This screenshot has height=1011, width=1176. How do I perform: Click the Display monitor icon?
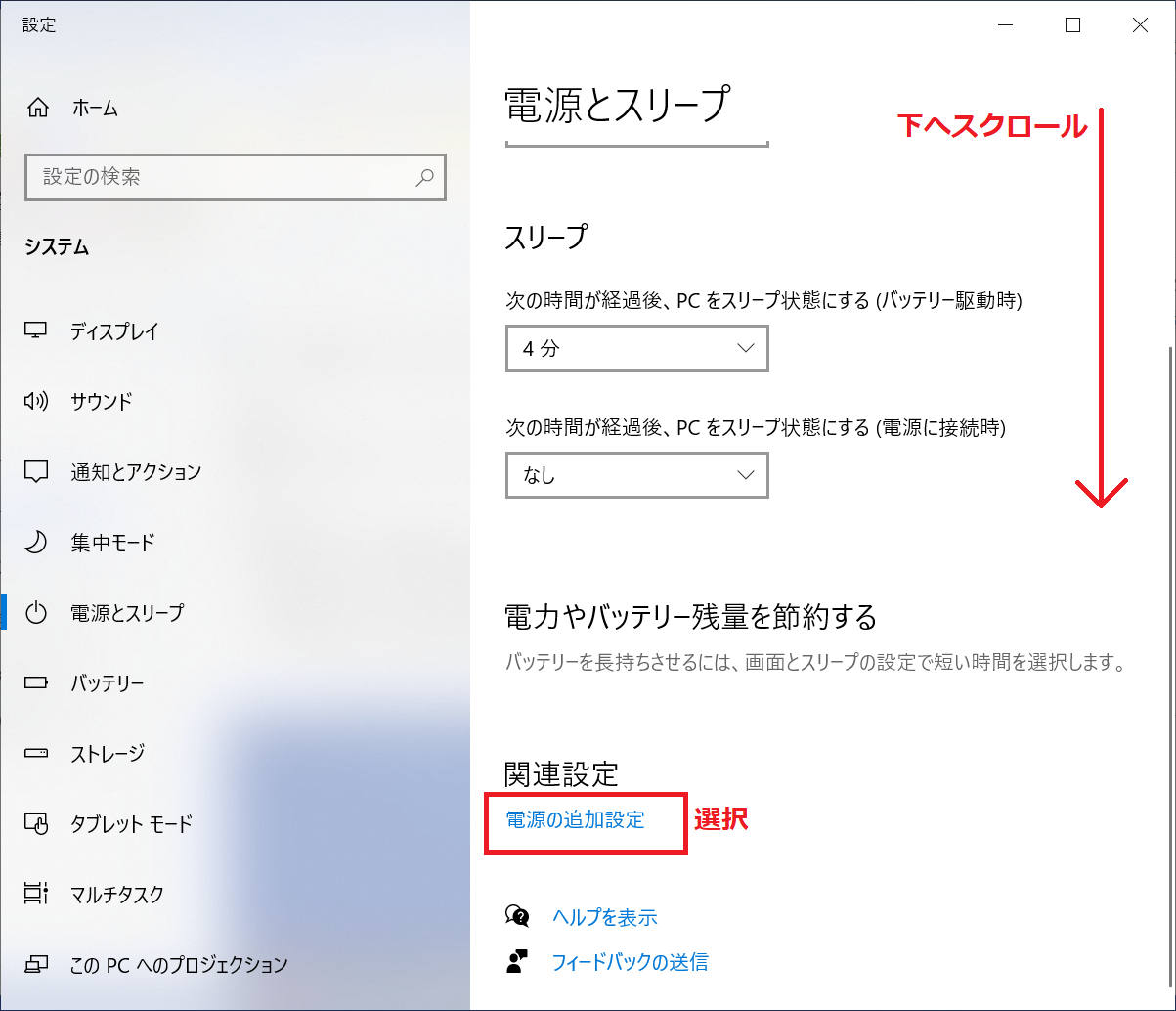pyautogui.click(x=36, y=331)
